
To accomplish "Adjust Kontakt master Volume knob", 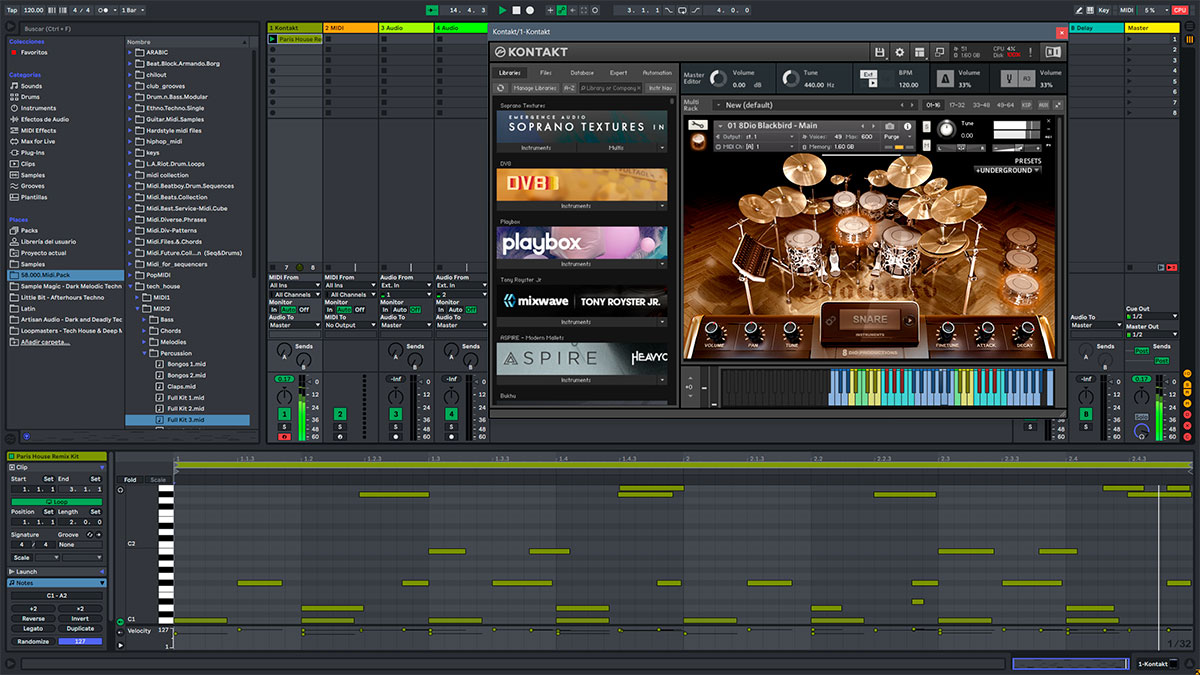I will (716, 78).
